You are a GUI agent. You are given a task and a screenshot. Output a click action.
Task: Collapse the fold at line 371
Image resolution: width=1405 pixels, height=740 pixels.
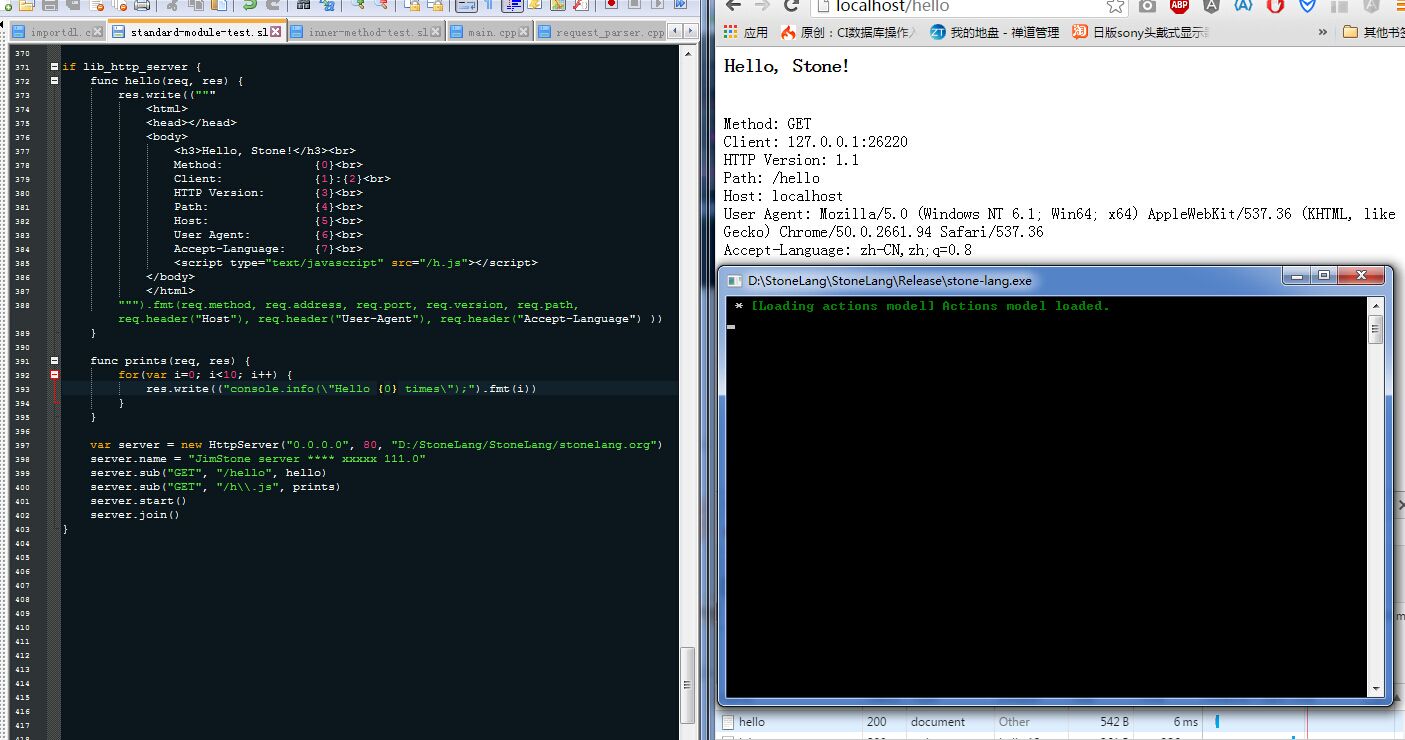(x=54, y=67)
